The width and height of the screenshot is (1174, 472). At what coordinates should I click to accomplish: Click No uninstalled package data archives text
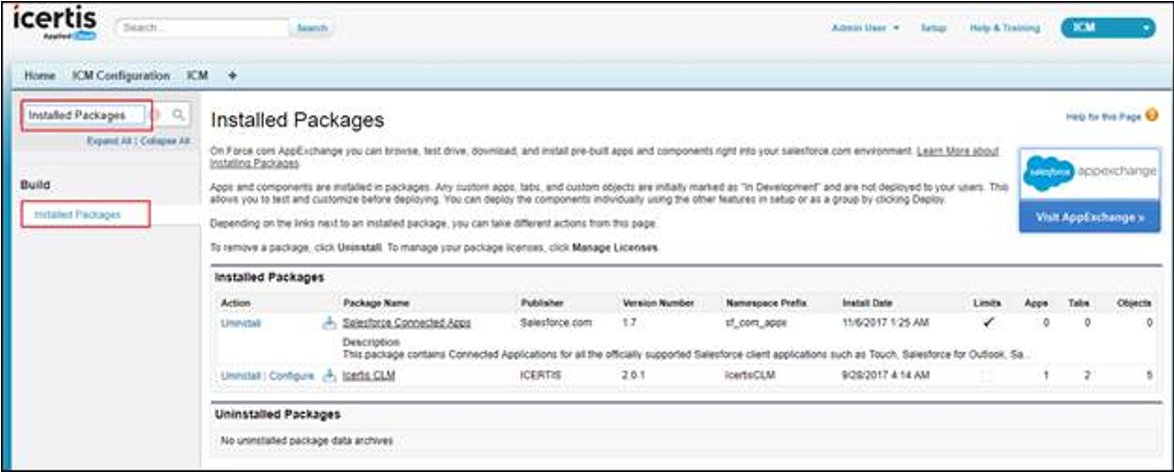[x=307, y=441]
